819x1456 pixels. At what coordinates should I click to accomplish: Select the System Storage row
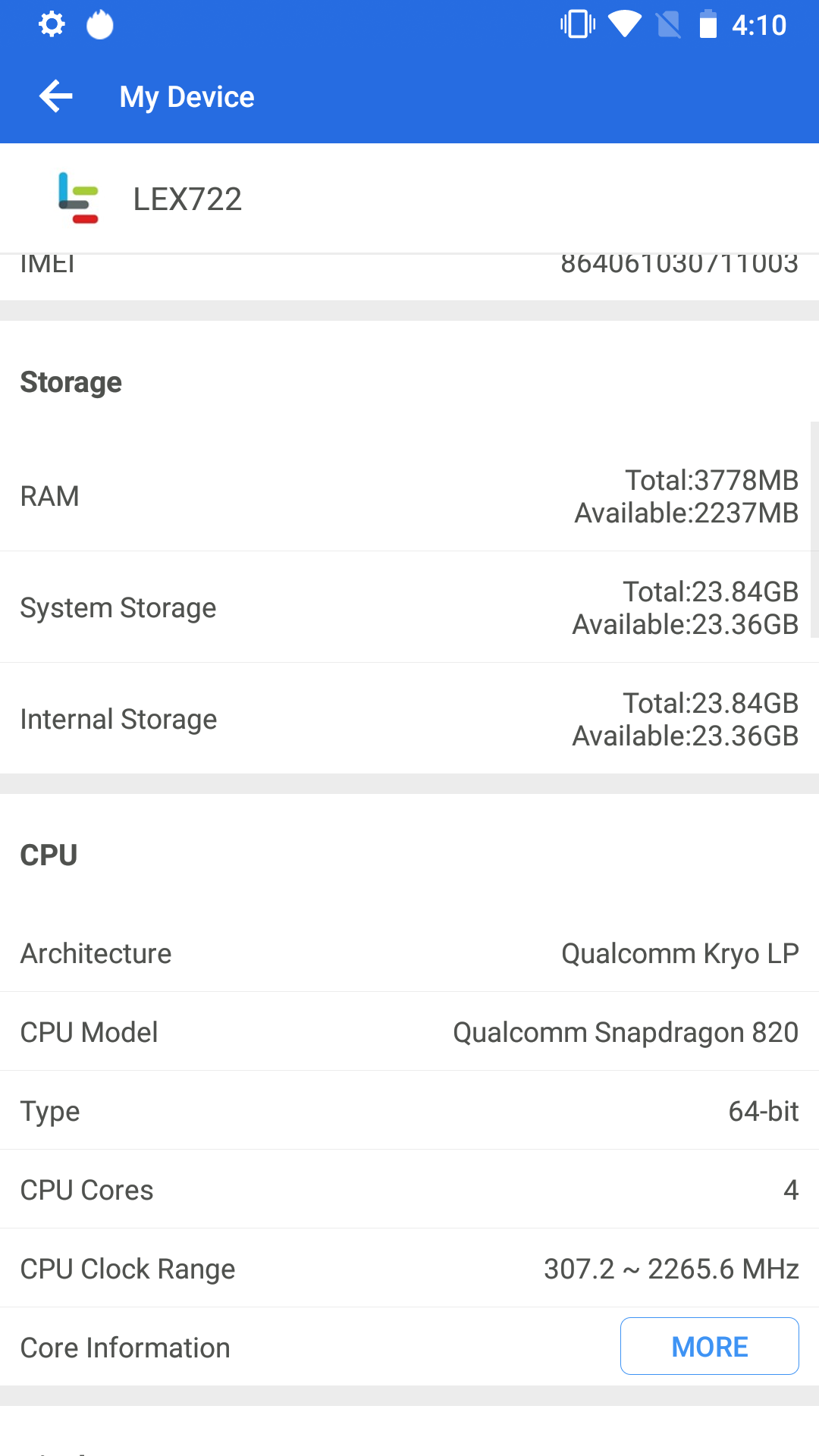pos(409,607)
